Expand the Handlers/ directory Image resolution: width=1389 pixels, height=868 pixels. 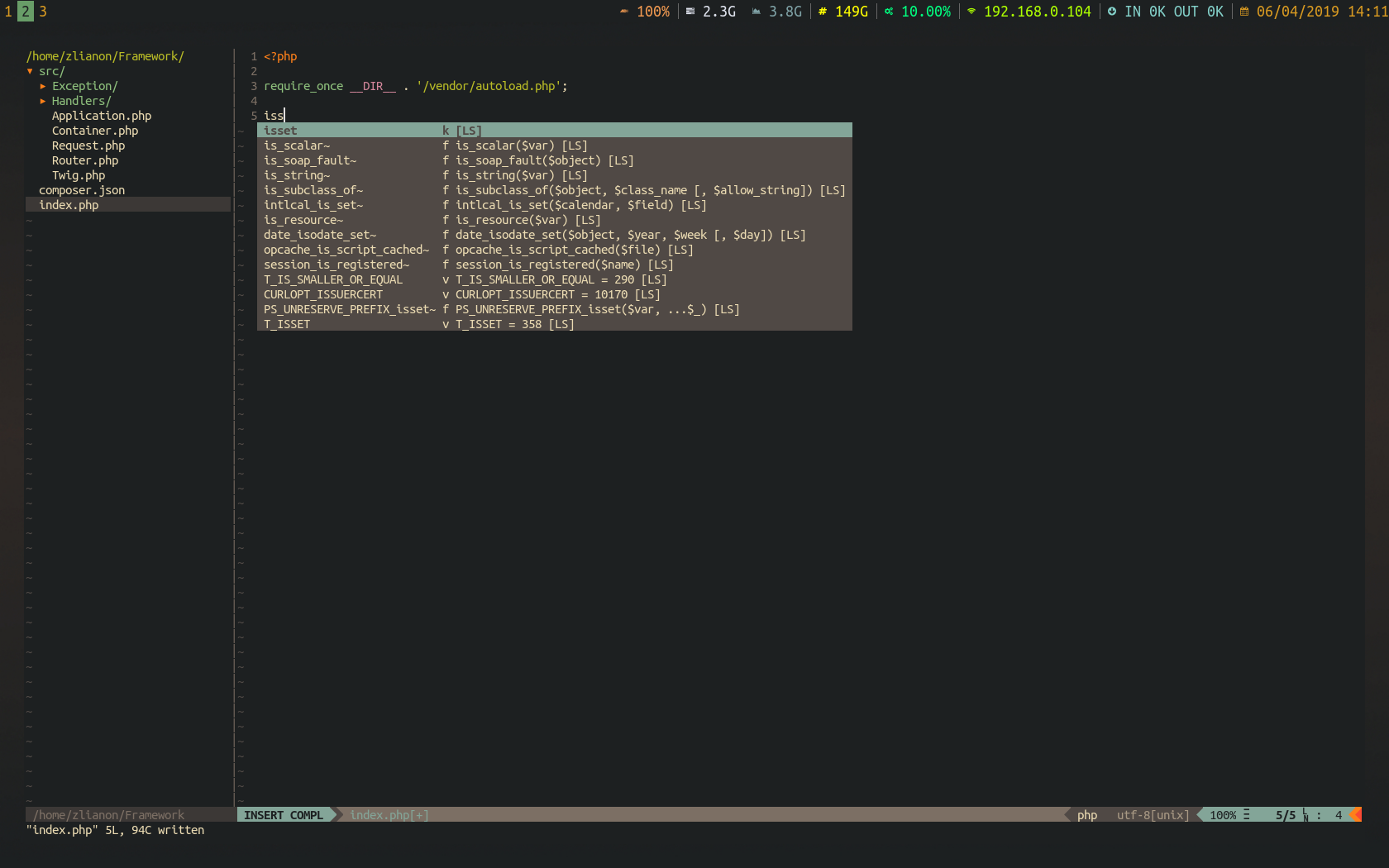coord(43,101)
